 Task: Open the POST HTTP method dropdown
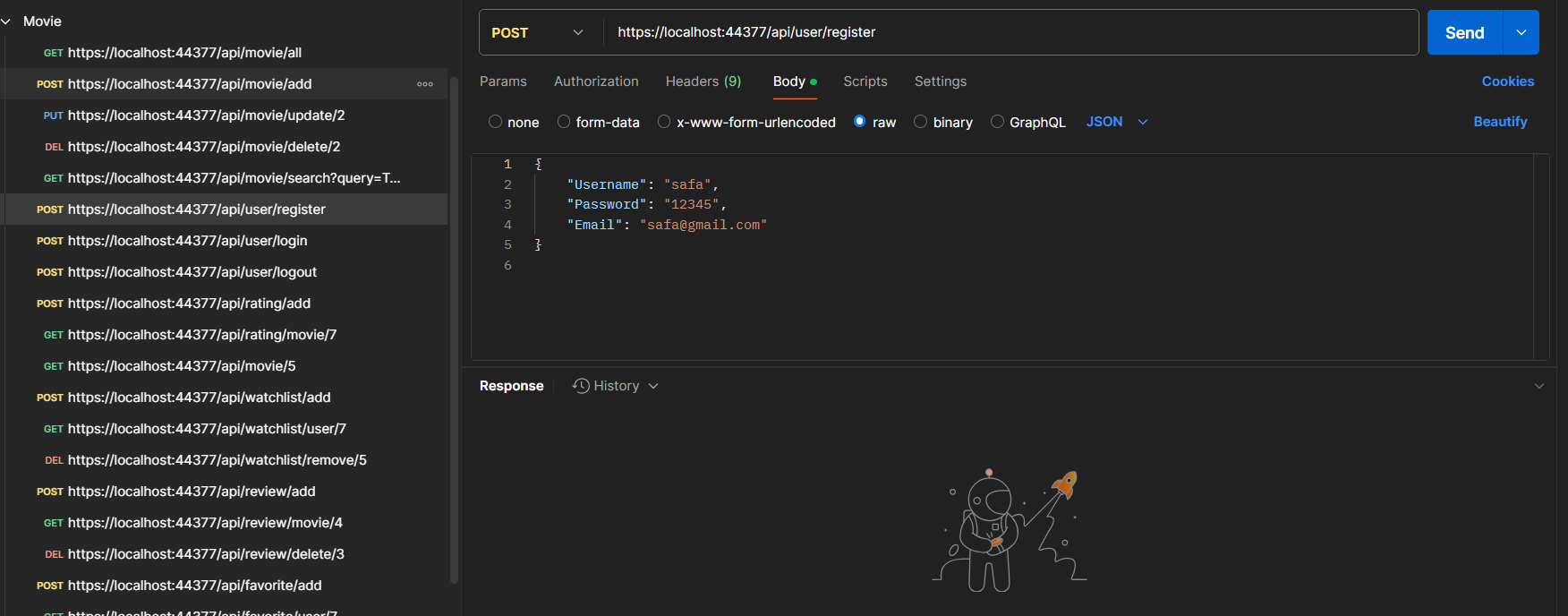click(x=537, y=33)
